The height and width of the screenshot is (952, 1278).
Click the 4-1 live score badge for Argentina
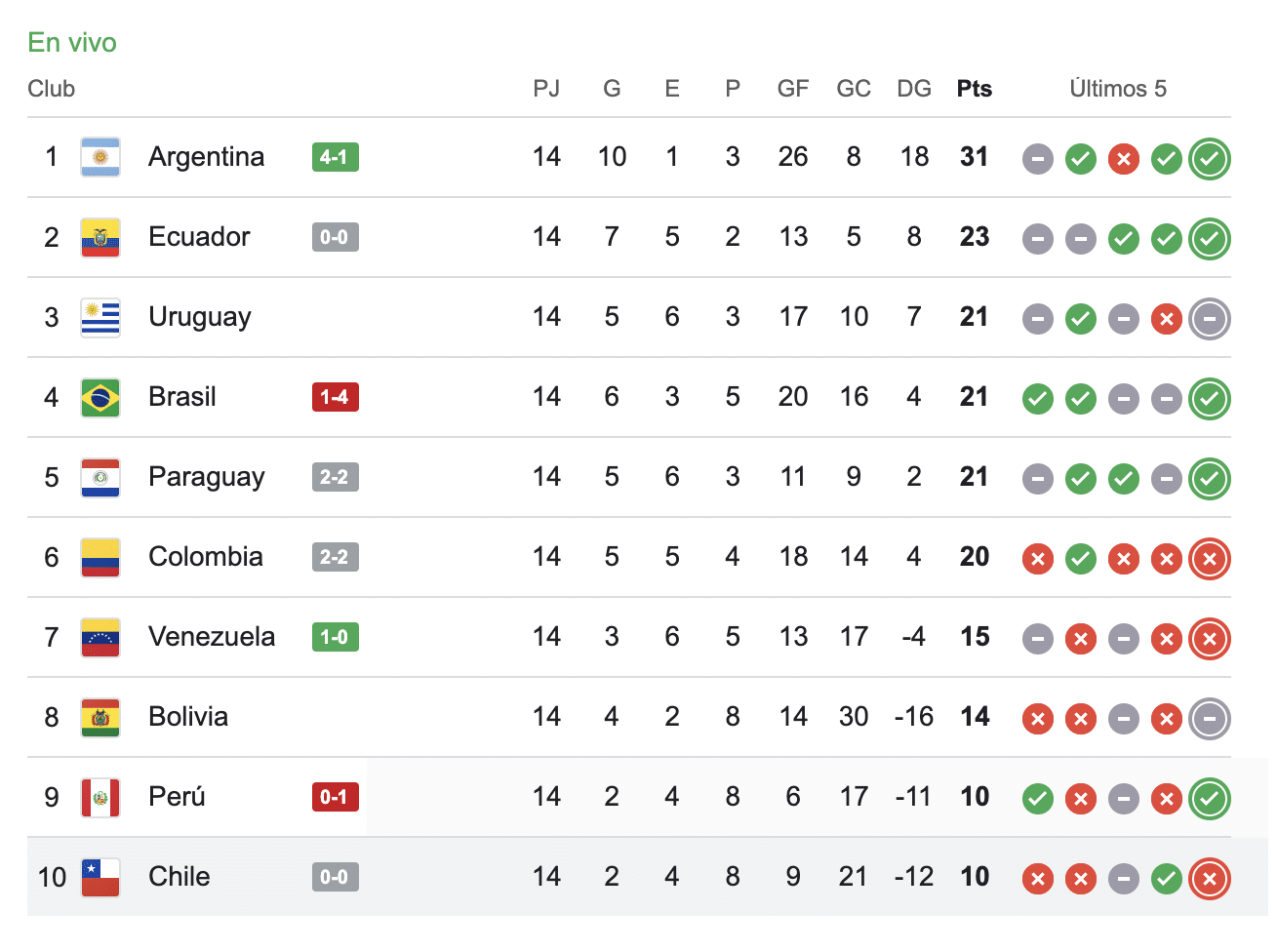(336, 156)
